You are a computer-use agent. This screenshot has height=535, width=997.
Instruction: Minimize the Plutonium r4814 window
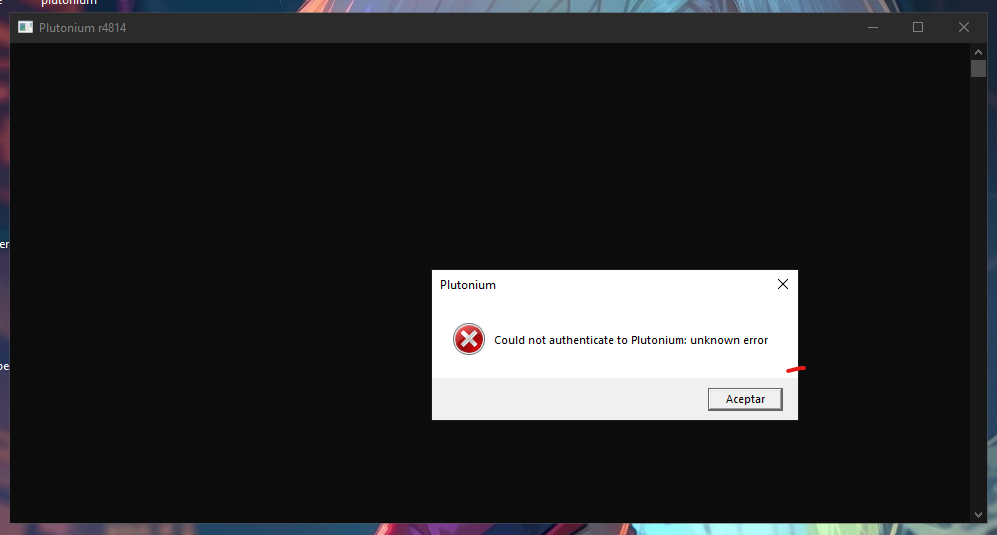click(x=872, y=27)
